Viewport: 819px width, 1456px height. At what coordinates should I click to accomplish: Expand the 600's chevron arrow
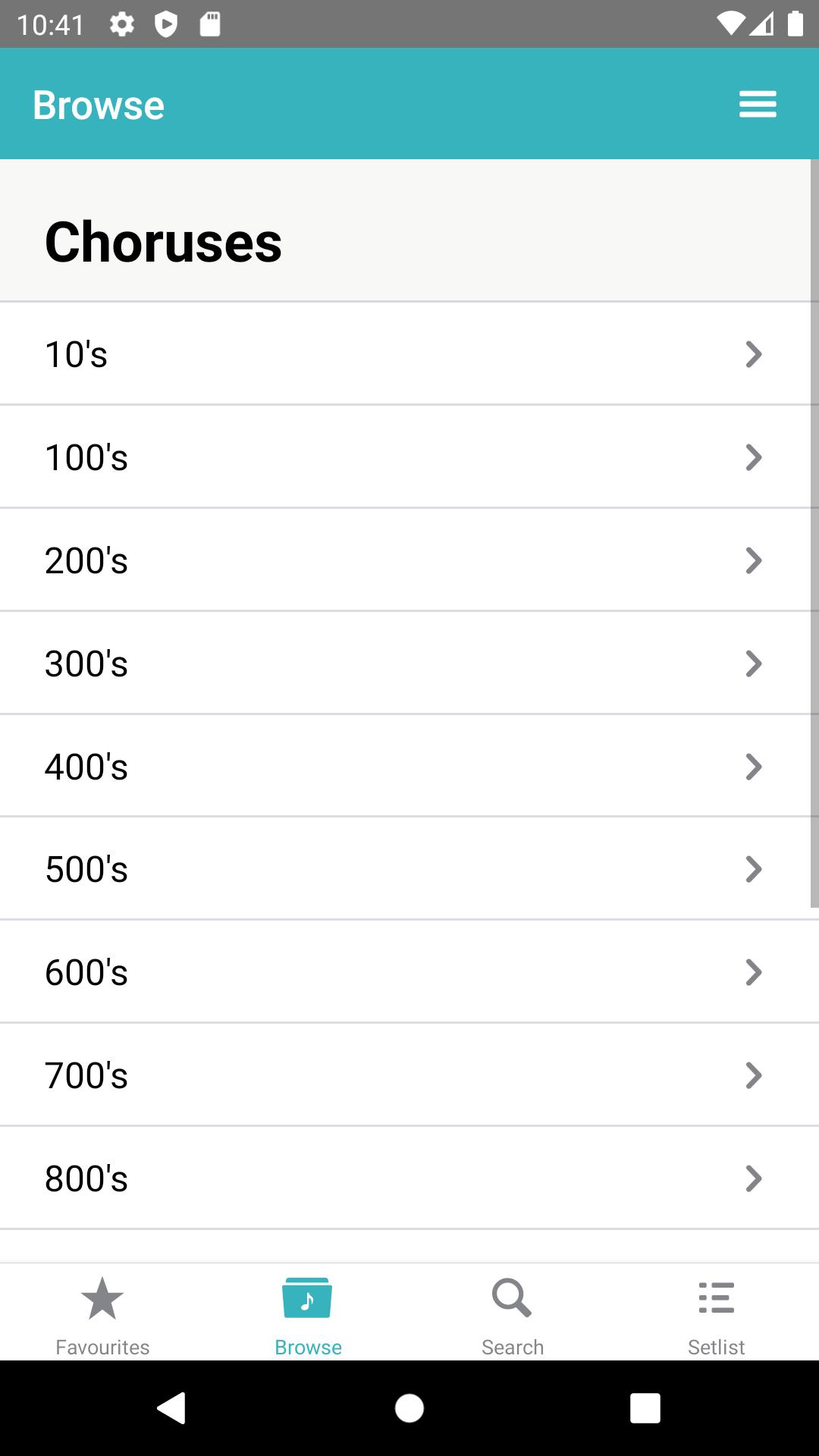[x=754, y=972]
